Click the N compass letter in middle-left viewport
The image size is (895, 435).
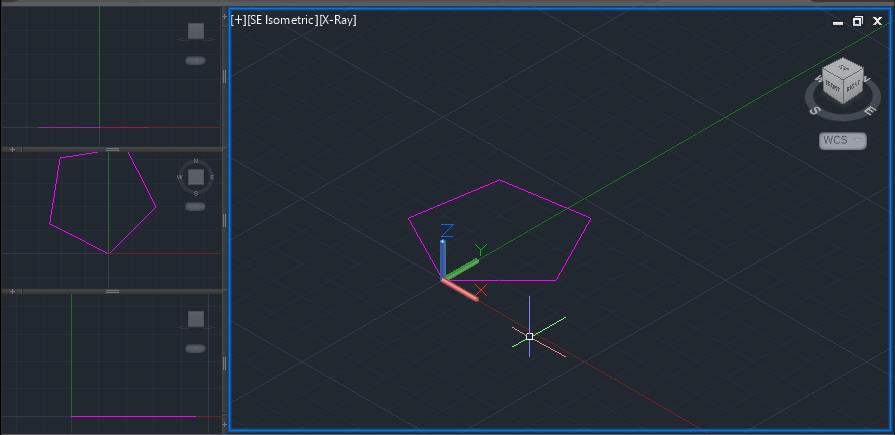(196, 161)
